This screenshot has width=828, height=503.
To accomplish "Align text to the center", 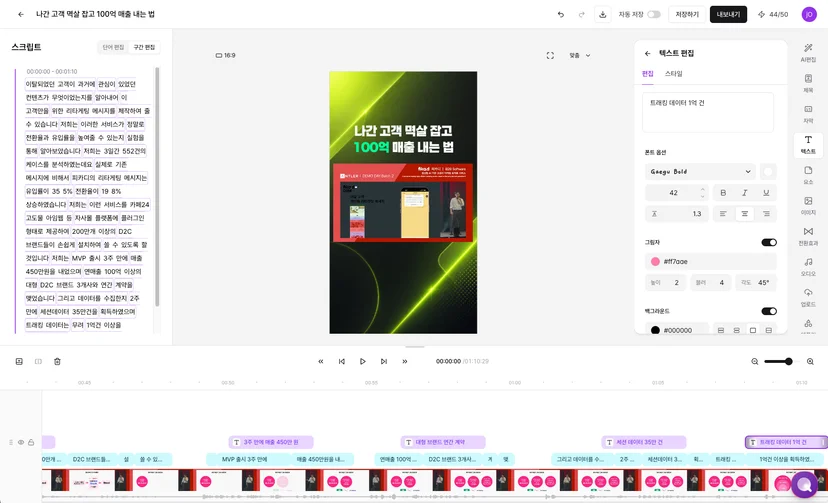I will (x=745, y=214).
